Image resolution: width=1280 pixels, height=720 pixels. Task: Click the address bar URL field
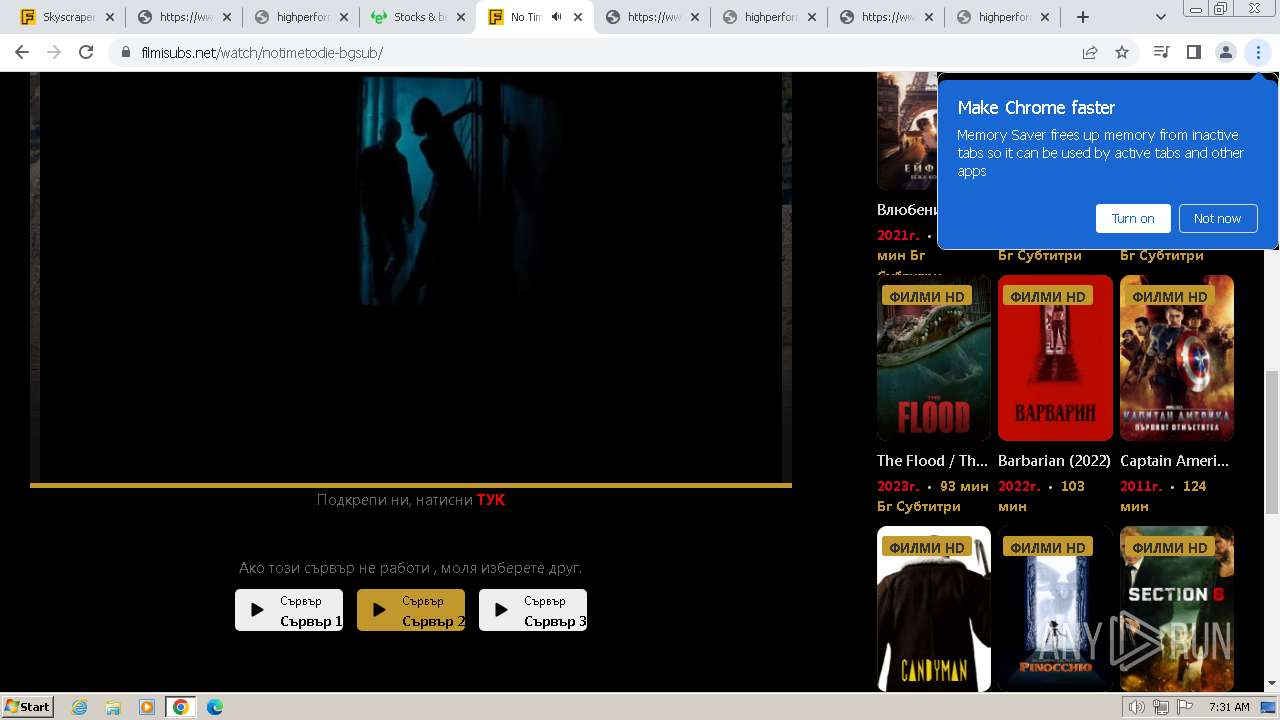pos(600,53)
